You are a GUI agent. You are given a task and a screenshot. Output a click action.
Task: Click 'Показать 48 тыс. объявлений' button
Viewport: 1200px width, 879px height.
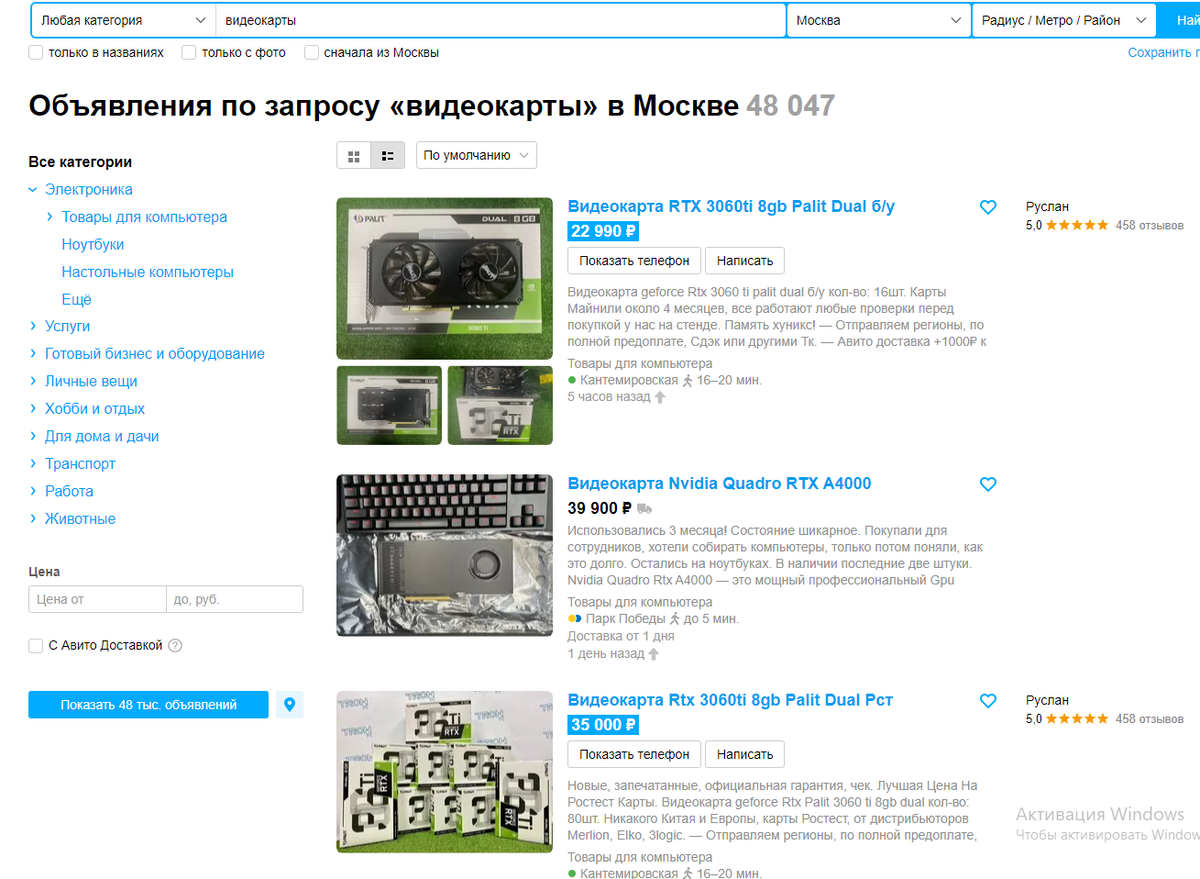point(148,705)
